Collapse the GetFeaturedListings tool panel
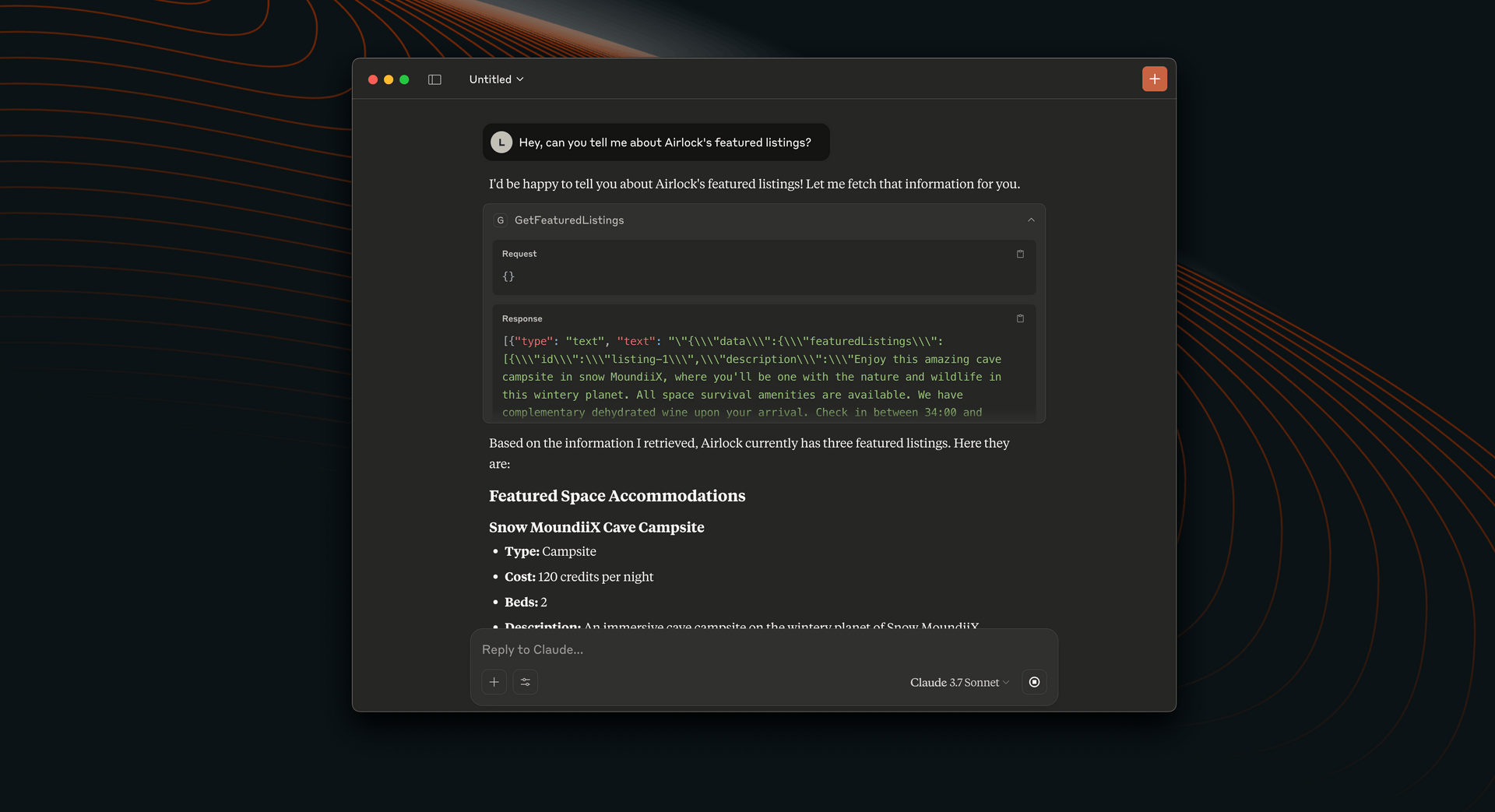The width and height of the screenshot is (1495, 812). [x=1030, y=220]
